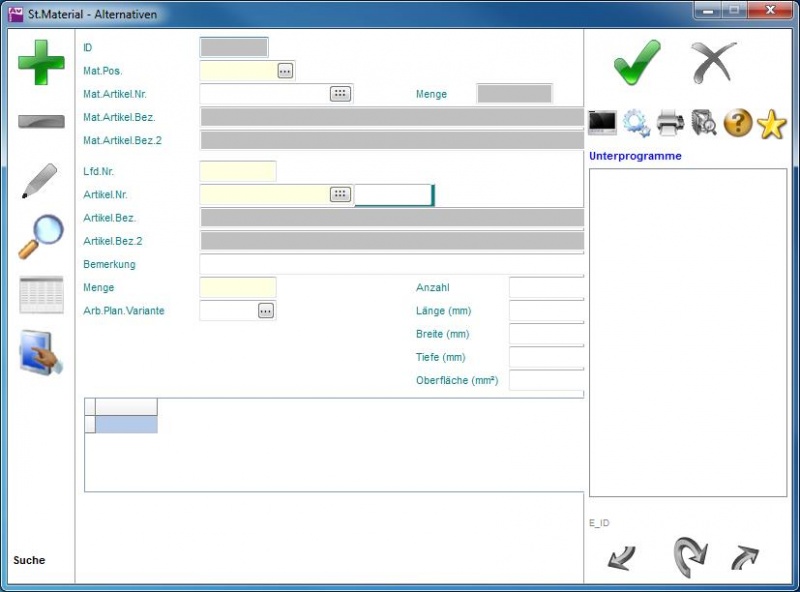The height and width of the screenshot is (592, 800).
Task: Click the green plus add record icon
Action: 41,62
